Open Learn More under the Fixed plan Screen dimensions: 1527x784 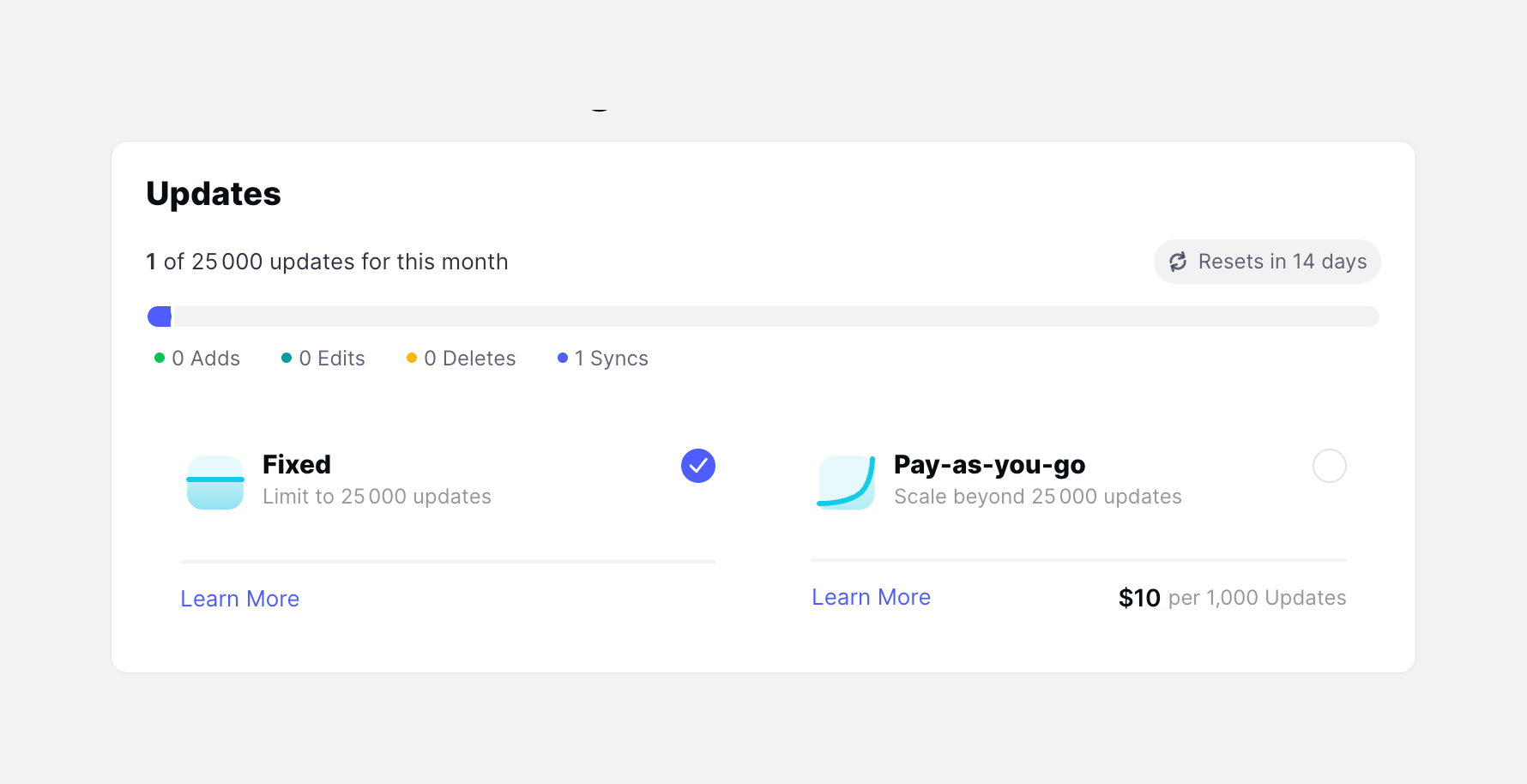pos(239,599)
